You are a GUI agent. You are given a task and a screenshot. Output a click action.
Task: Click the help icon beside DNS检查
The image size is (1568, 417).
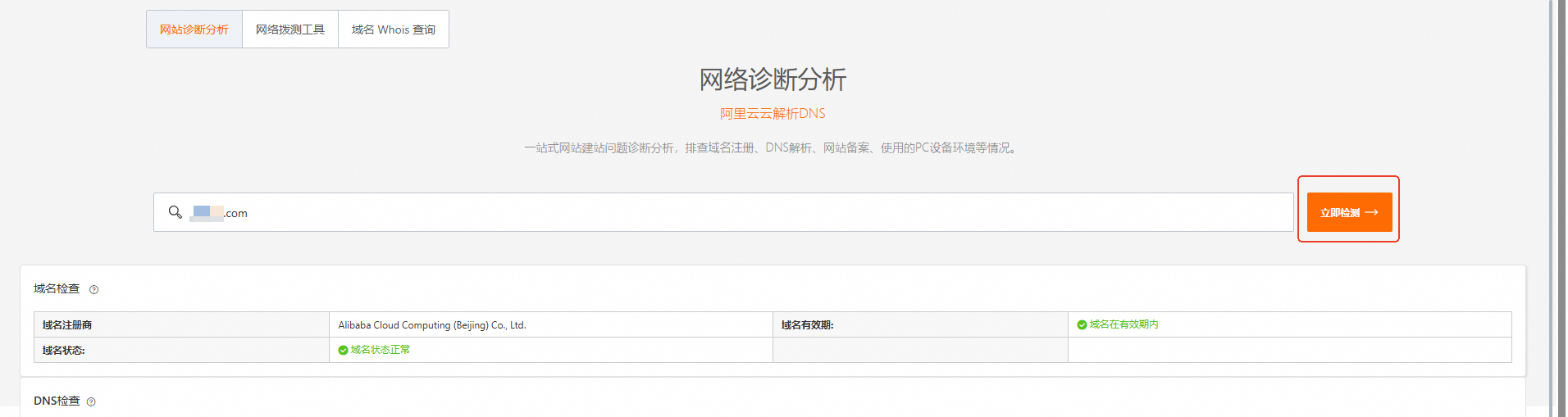[x=91, y=401]
